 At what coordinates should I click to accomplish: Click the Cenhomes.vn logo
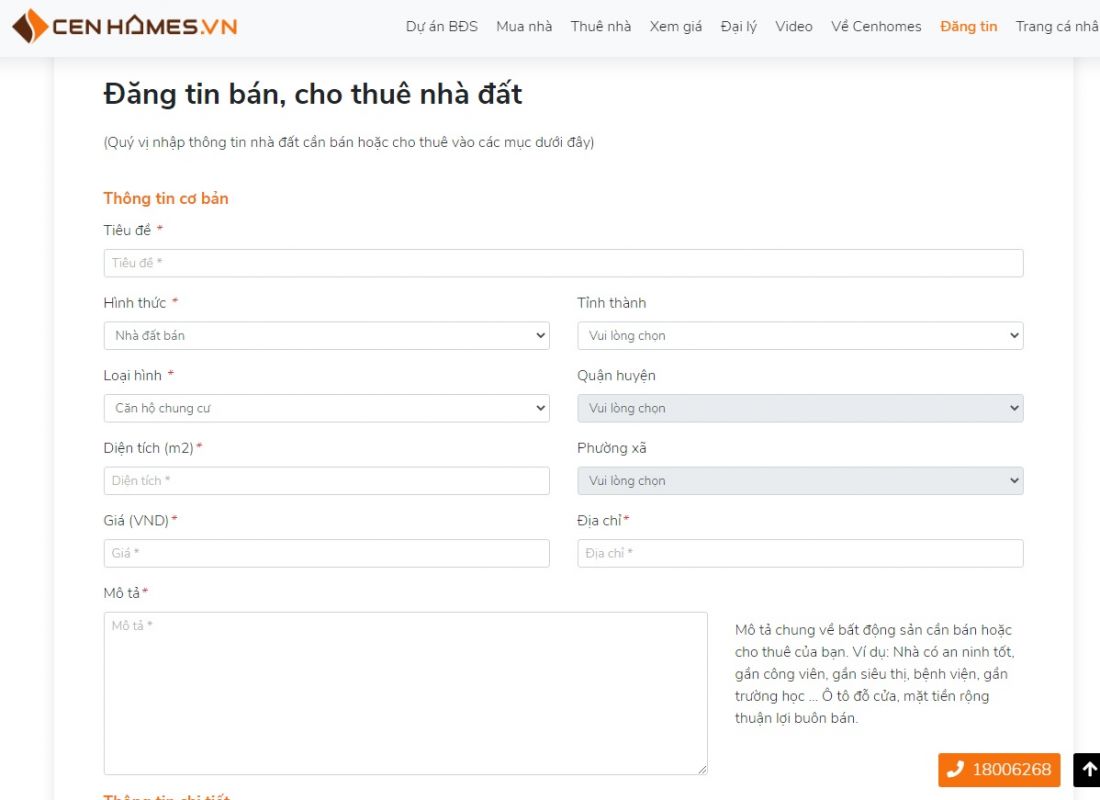(125, 26)
